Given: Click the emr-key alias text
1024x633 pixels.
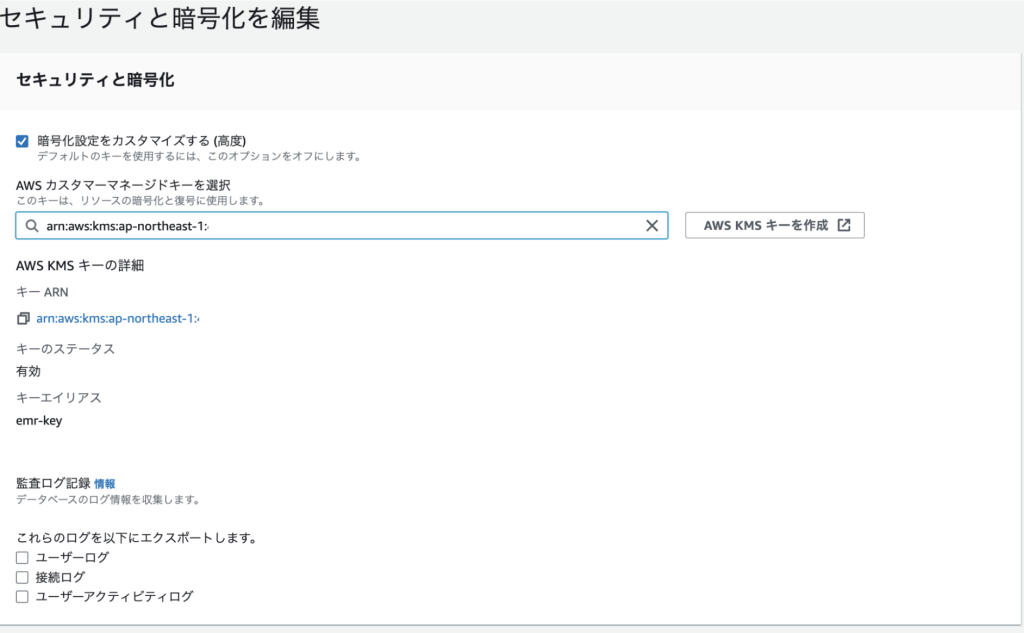Looking at the screenshot, I should pyautogui.click(x=39, y=421).
